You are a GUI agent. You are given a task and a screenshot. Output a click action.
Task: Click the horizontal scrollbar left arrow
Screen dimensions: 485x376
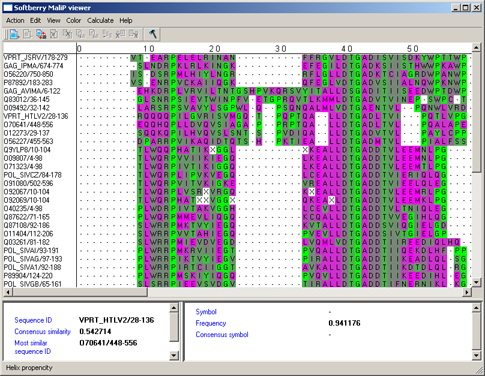coord(7,292)
